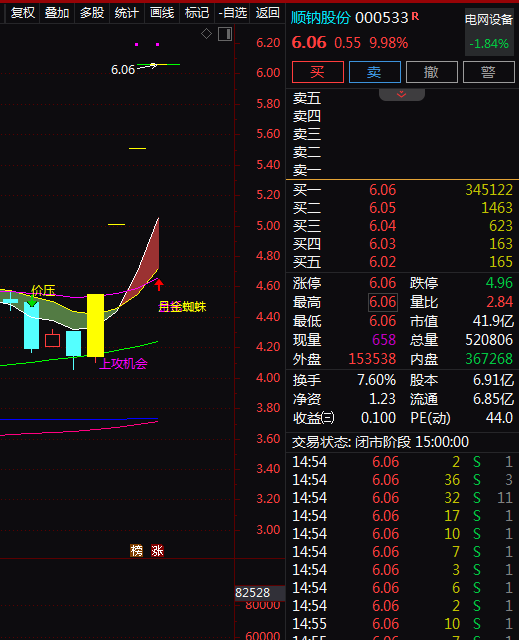This screenshot has height=640, width=519.
Task: Activate the 画线 drawing tool
Action: 162,13
